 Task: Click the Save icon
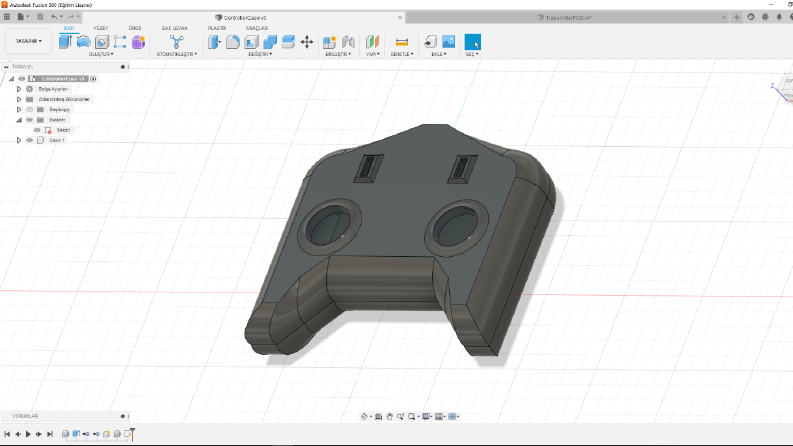tap(40, 17)
